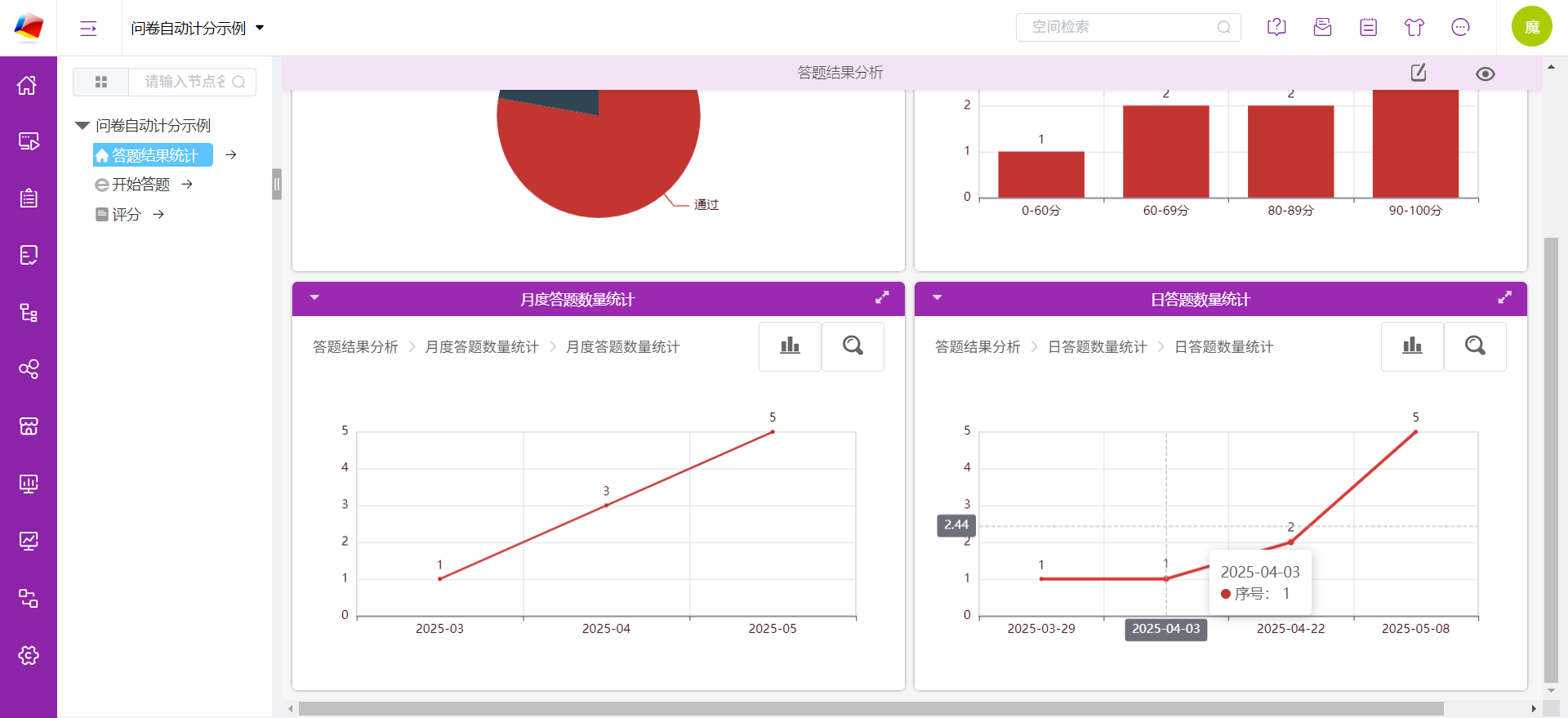
Task: Open the clipboard list sidebar icon
Action: click(x=29, y=198)
